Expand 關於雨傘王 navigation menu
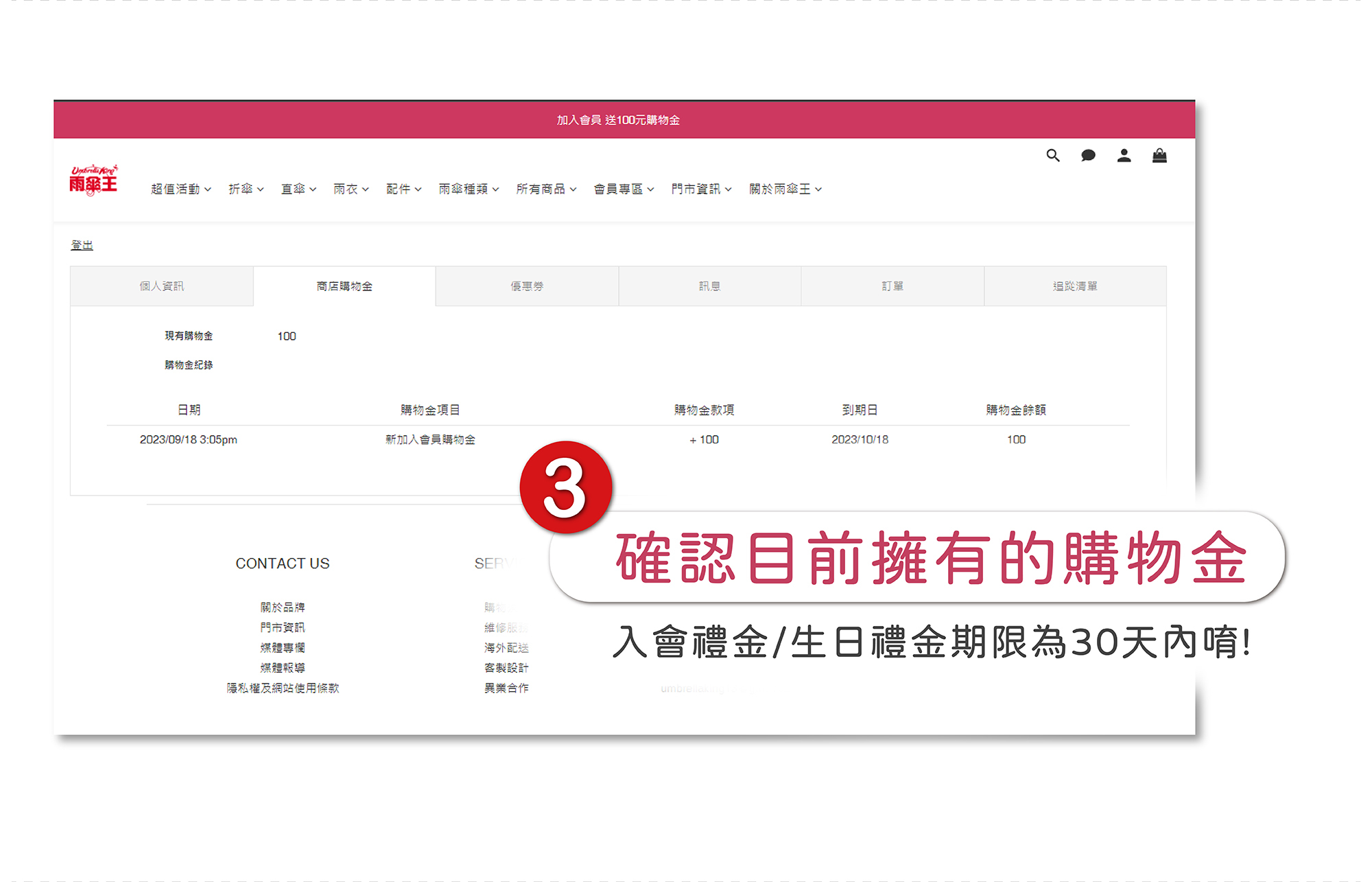The width and height of the screenshot is (1372, 882). pos(785,189)
